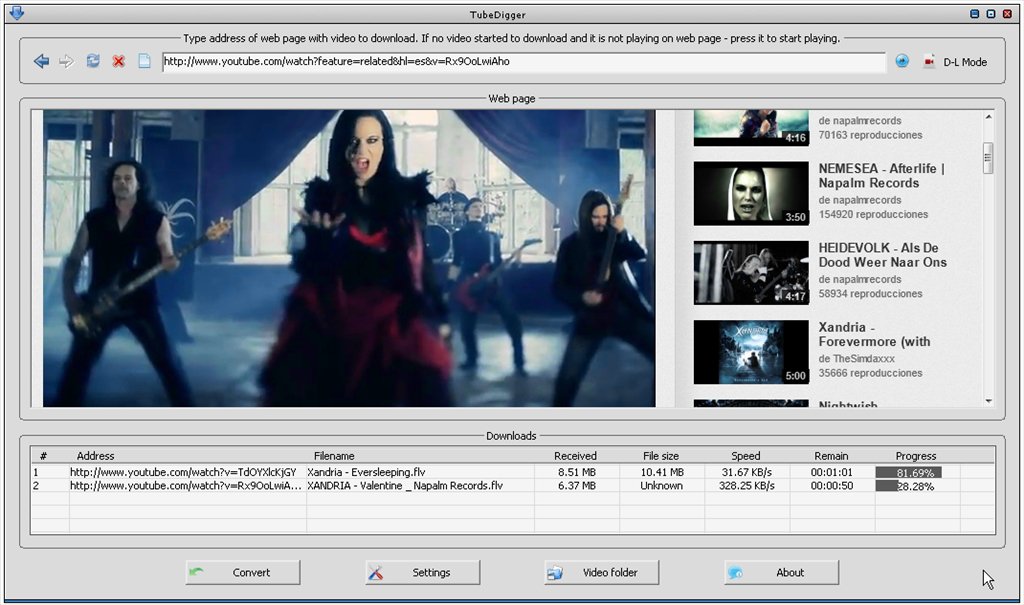Viewport: 1024px width, 605px height.
Task: Select NEMESEA - Afterlife video thumbnail
Action: click(x=750, y=193)
